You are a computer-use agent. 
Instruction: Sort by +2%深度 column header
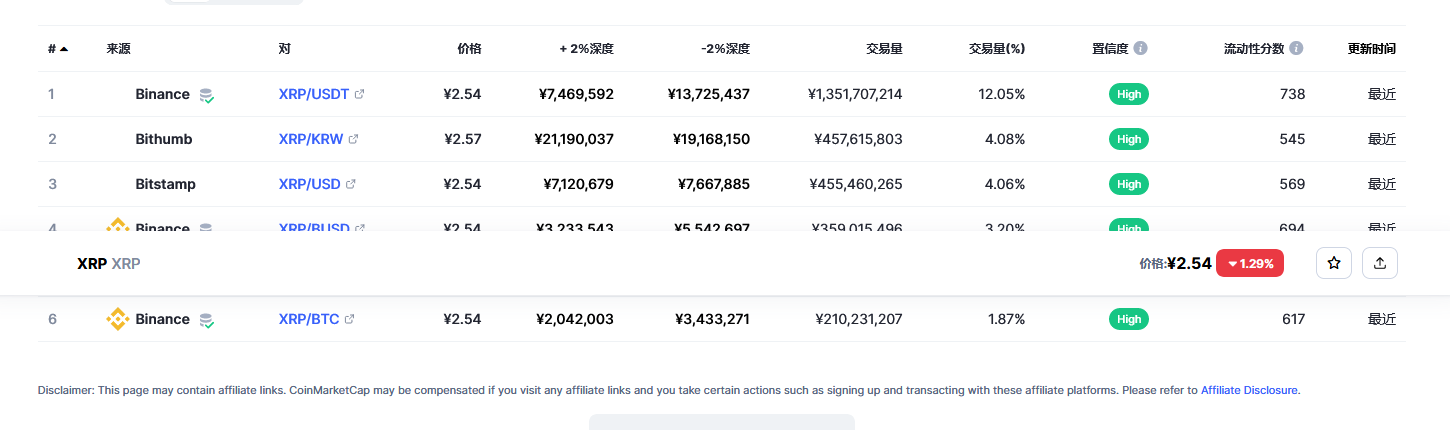click(586, 48)
